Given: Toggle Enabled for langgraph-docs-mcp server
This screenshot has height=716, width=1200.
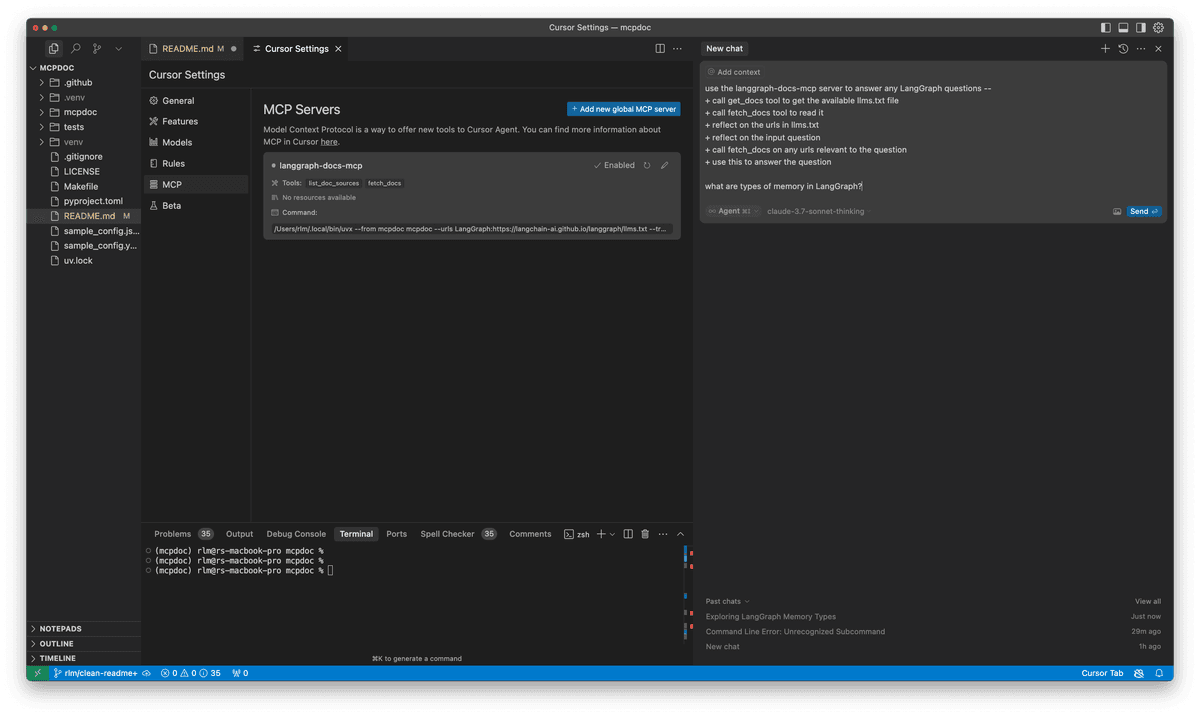Looking at the screenshot, I should (x=614, y=166).
